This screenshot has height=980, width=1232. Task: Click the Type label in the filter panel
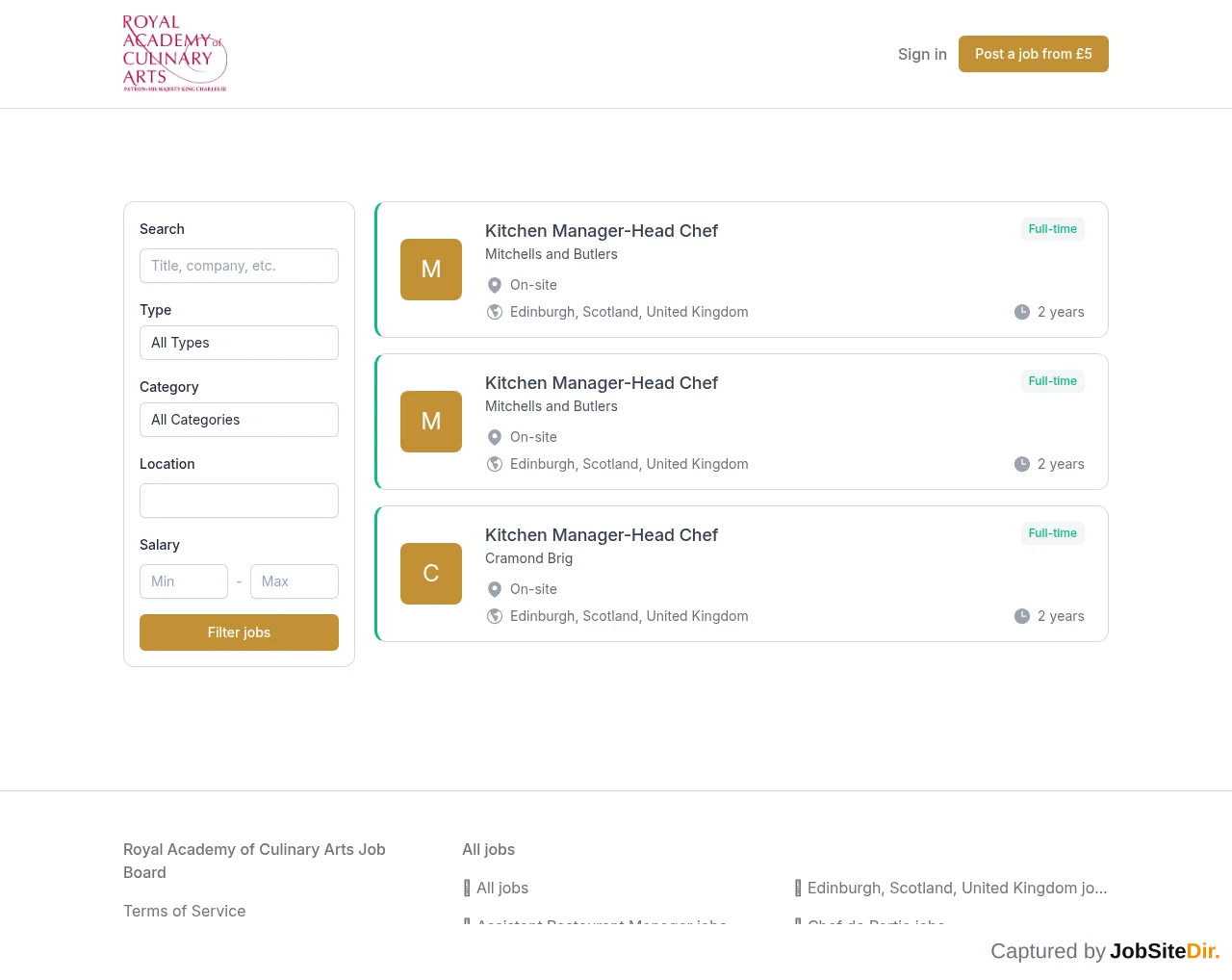(x=156, y=310)
